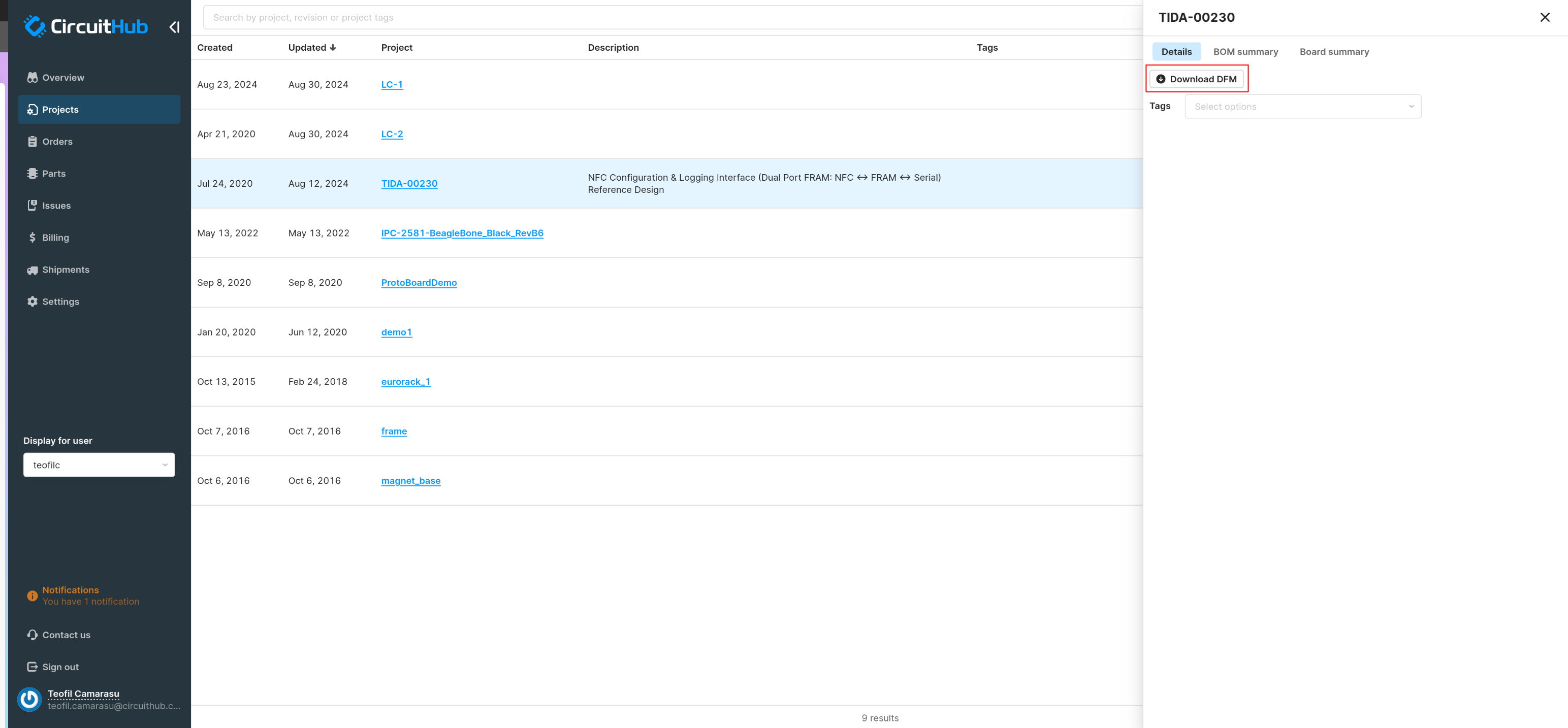
Task: Navigate to Parts section
Action: point(53,173)
